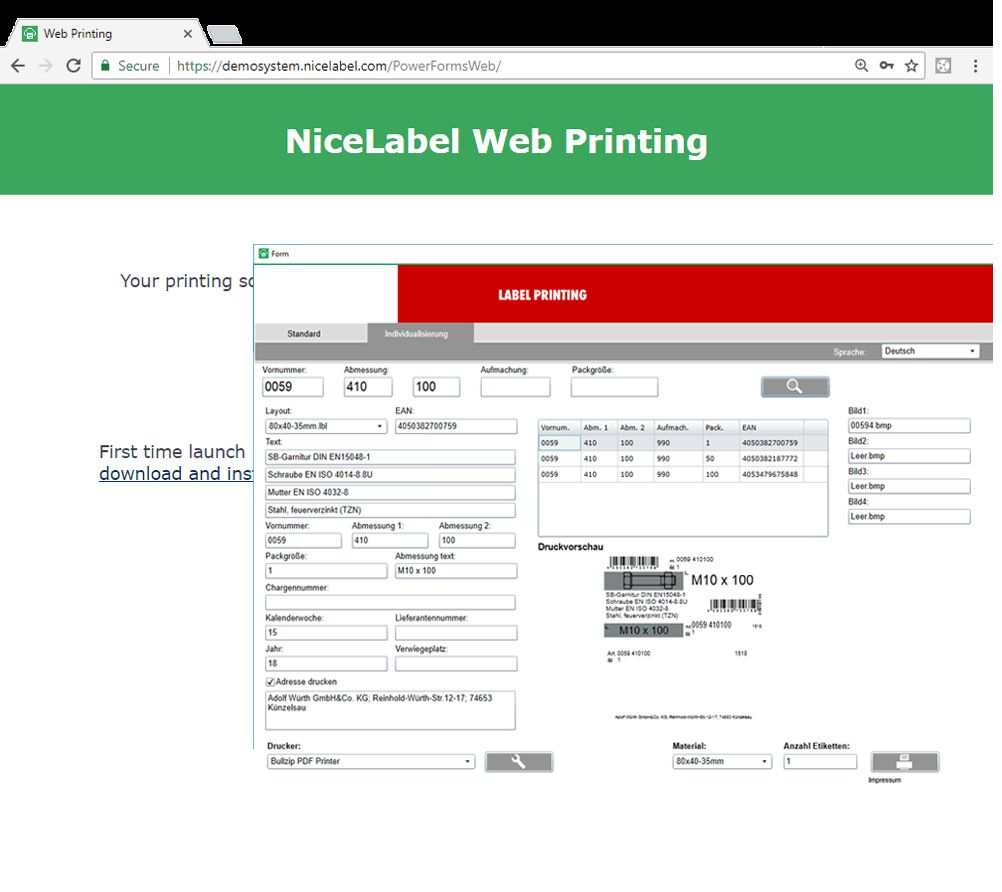This screenshot has width=1002, height=892.
Task: Toggle the Adresse drucken checkbox
Action: point(270,682)
